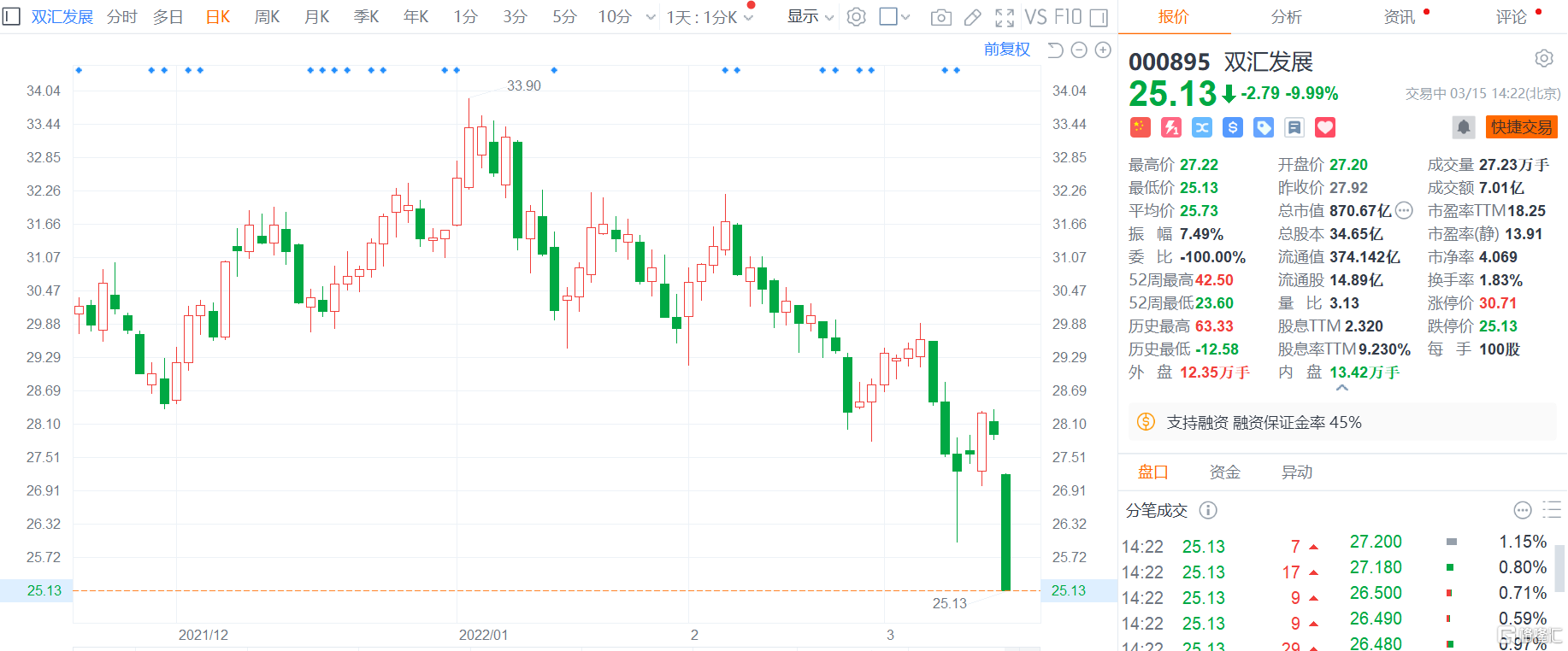Image resolution: width=1568 pixels, height=651 pixels.
Task: Click the 26.500 trade price entry
Action: (x=1376, y=593)
